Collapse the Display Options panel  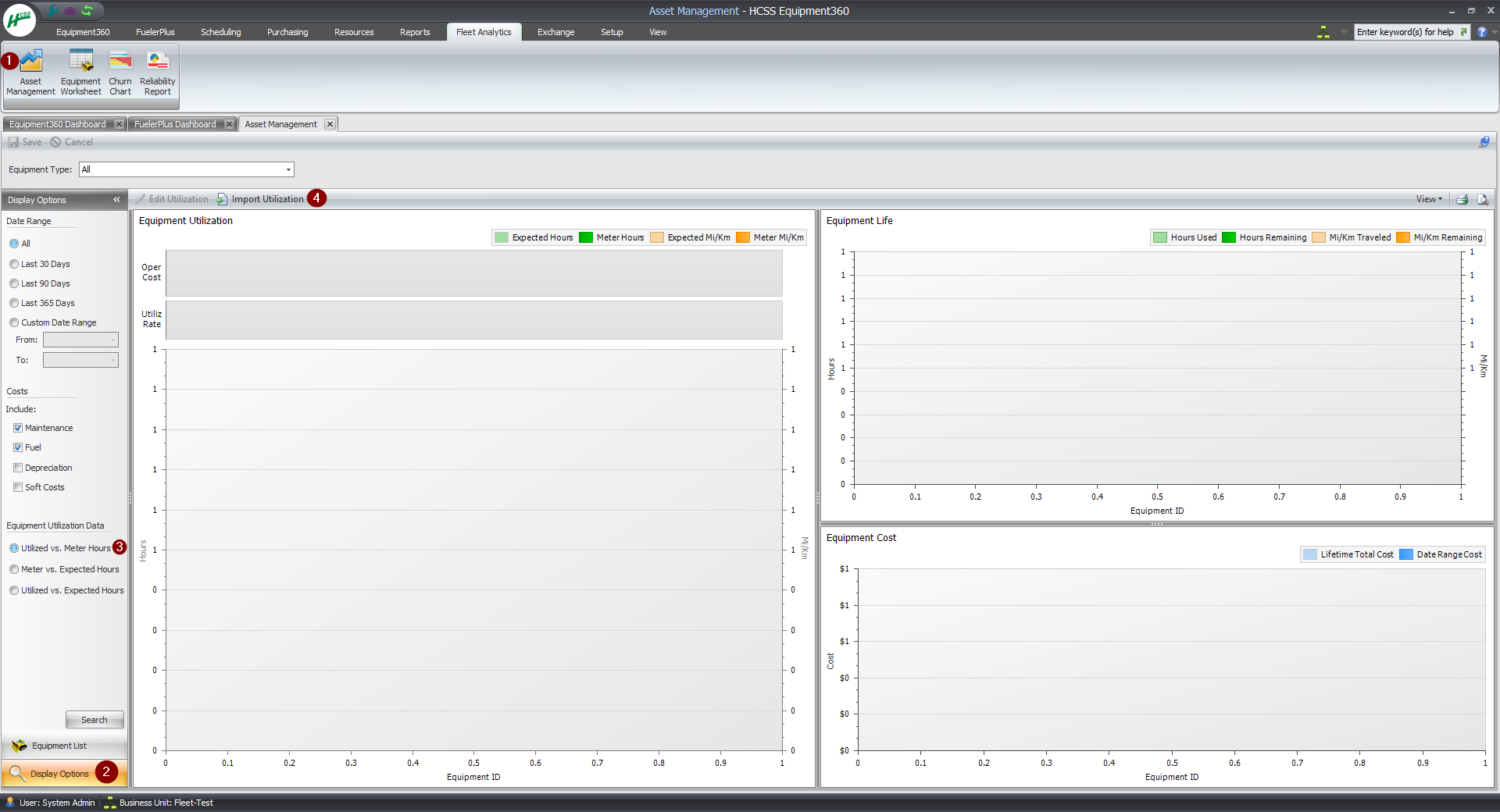point(116,200)
